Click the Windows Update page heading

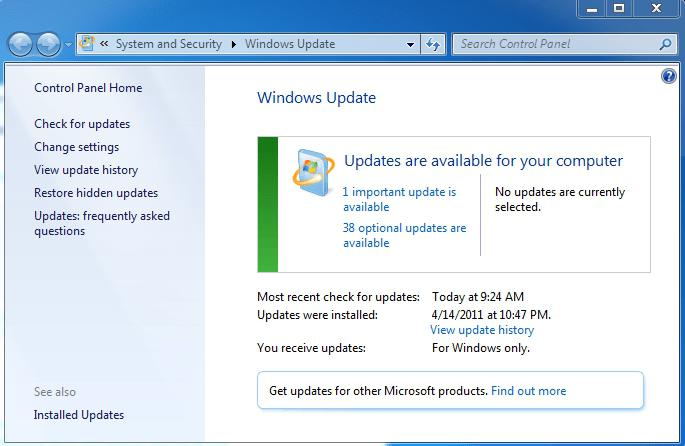316,97
